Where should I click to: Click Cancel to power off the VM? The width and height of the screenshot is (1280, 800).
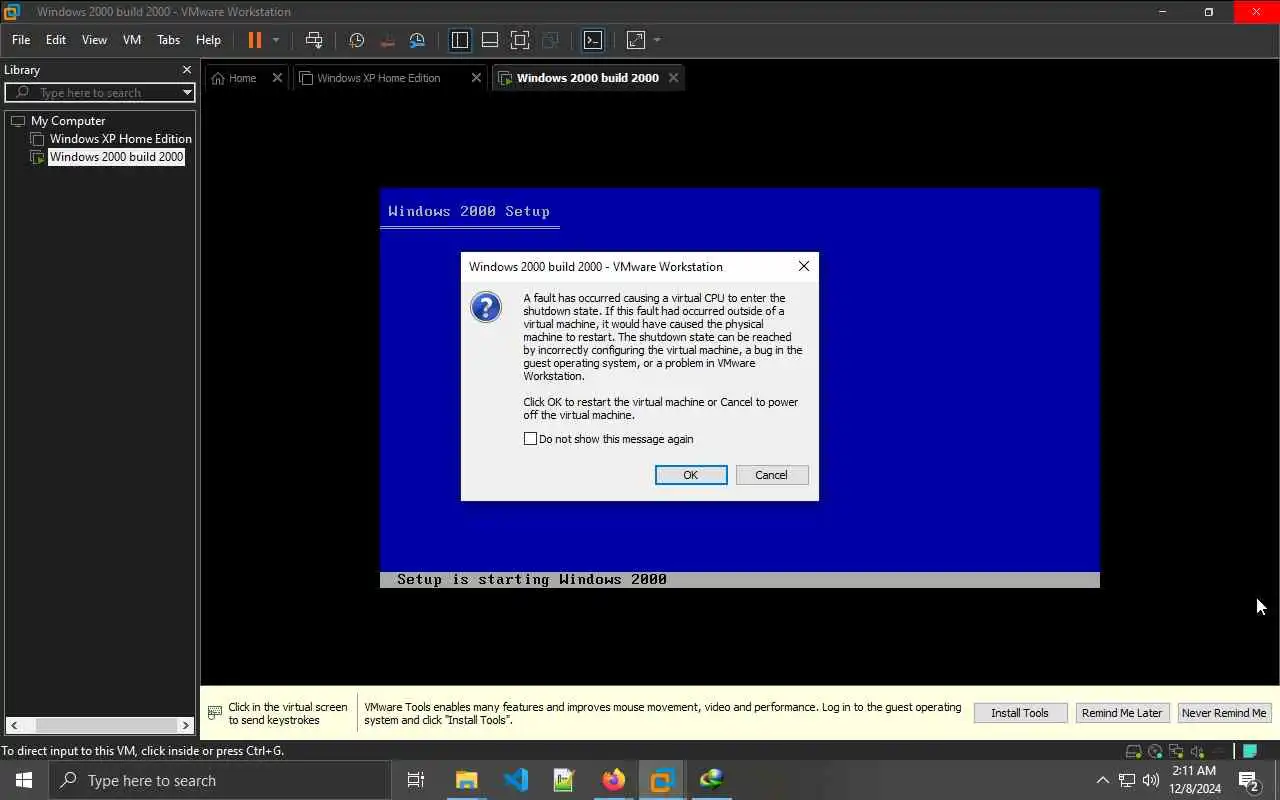pos(771,475)
